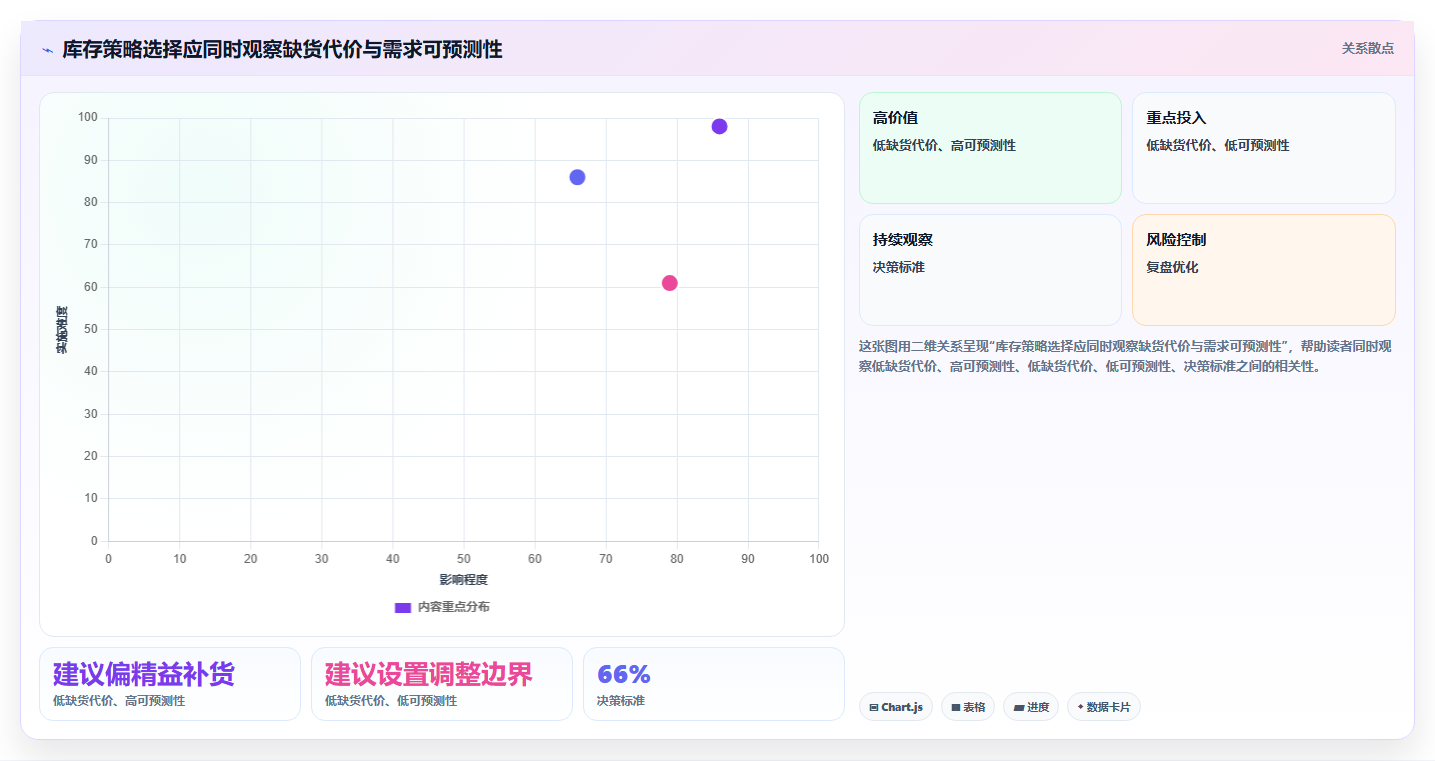This screenshot has width=1435, height=761.
Task: Click the 关系散点 label in header
Action: pyautogui.click(x=1367, y=48)
